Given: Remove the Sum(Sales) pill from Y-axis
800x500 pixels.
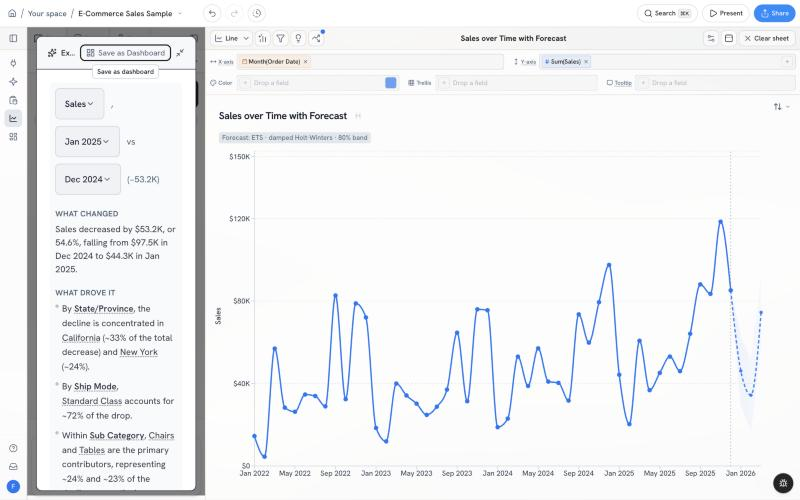Looking at the screenshot, I should (586, 62).
